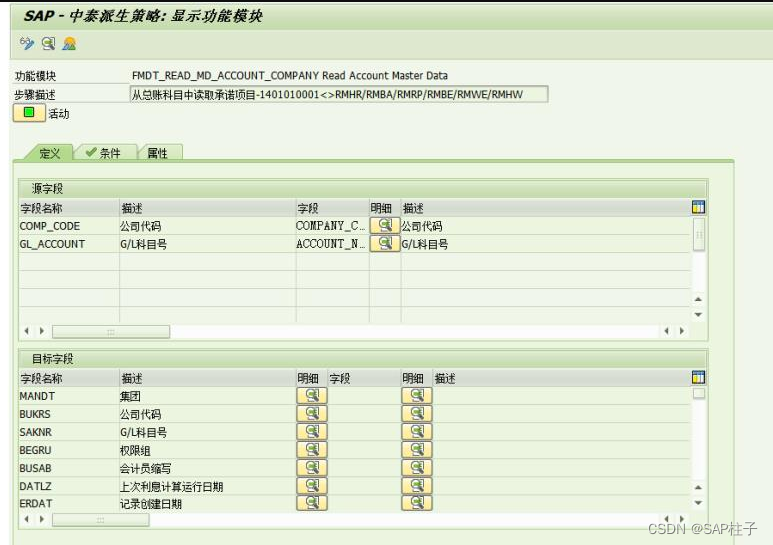Click source table left scroll arrow
This screenshot has width=773, height=545.
27,331
